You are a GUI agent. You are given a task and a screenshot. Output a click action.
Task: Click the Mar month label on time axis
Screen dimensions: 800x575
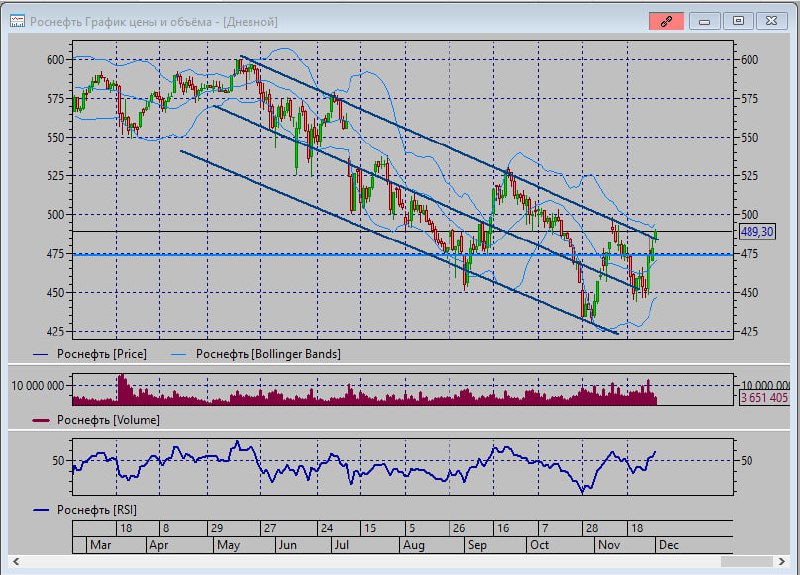point(101,545)
